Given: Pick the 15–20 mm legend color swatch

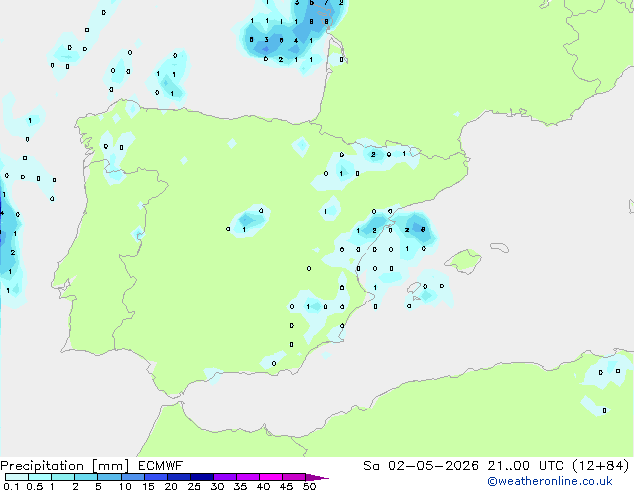Looking at the screenshot, I should (x=156, y=477).
